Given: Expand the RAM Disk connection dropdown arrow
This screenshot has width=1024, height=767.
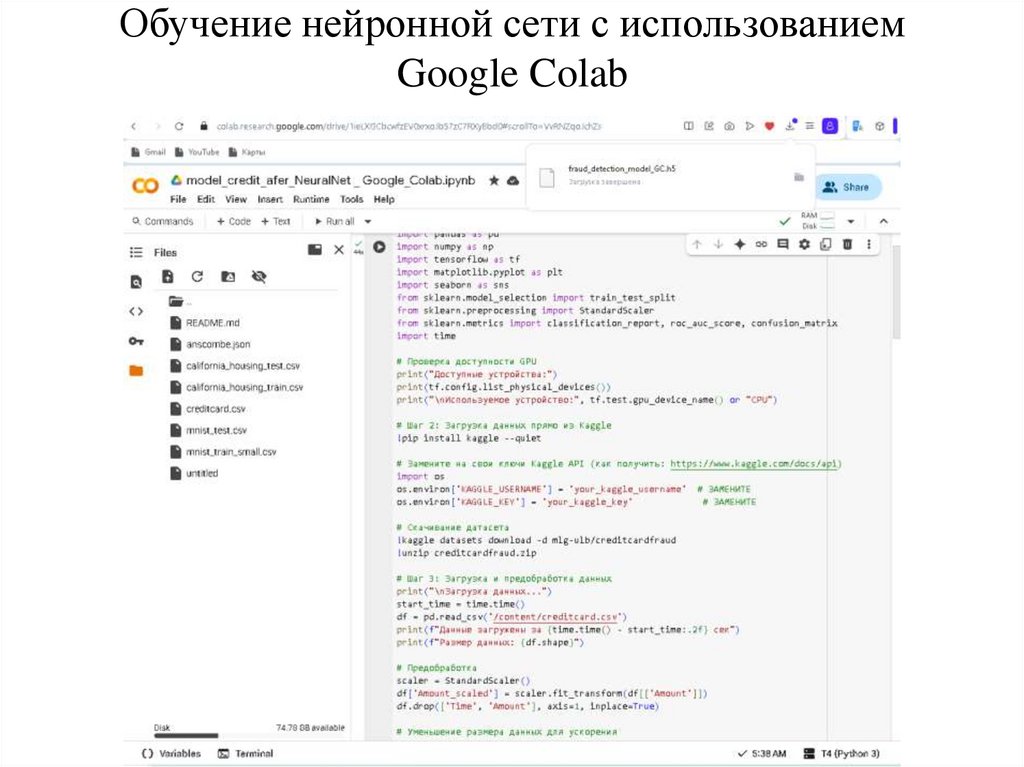Looking at the screenshot, I should [850, 221].
